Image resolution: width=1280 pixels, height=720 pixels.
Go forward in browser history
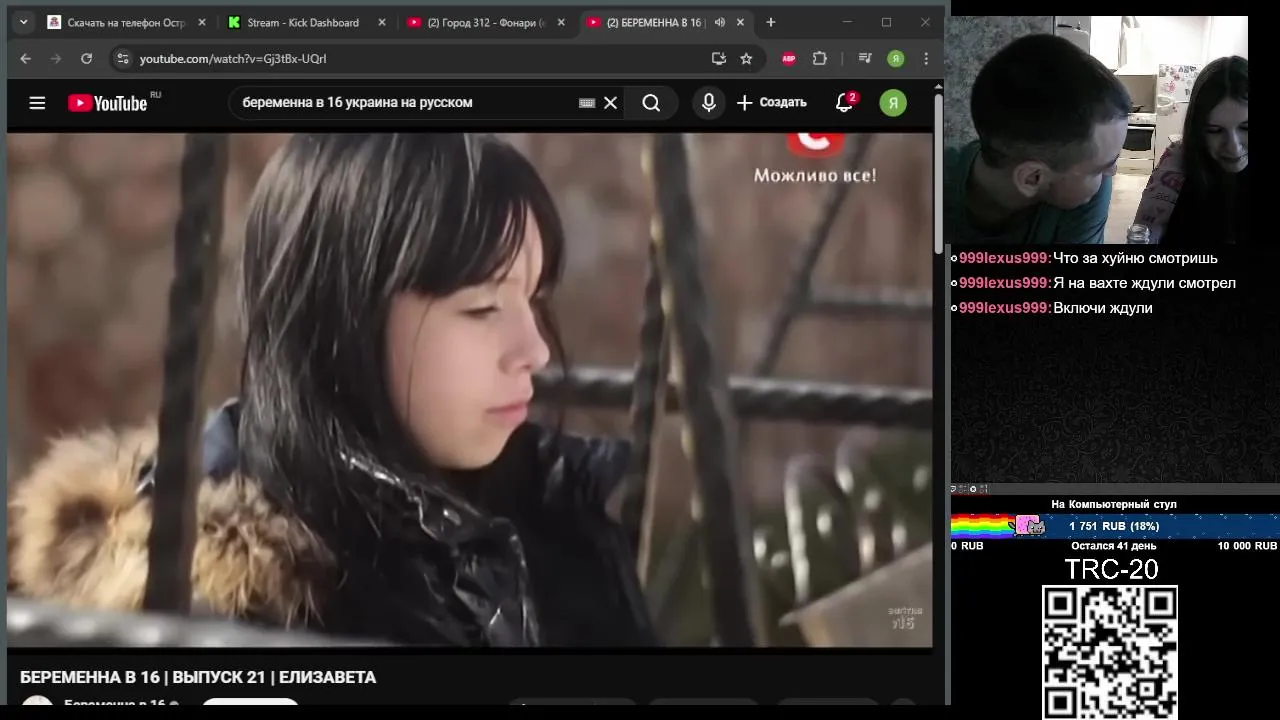click(x=56, y=59)
